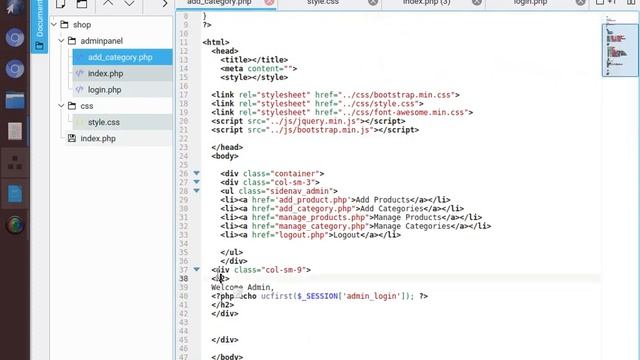Click the ucfirst($_SESSION['admin_login']) code
640x360 pixels.
pyautogui.click(x=337, y=296)
